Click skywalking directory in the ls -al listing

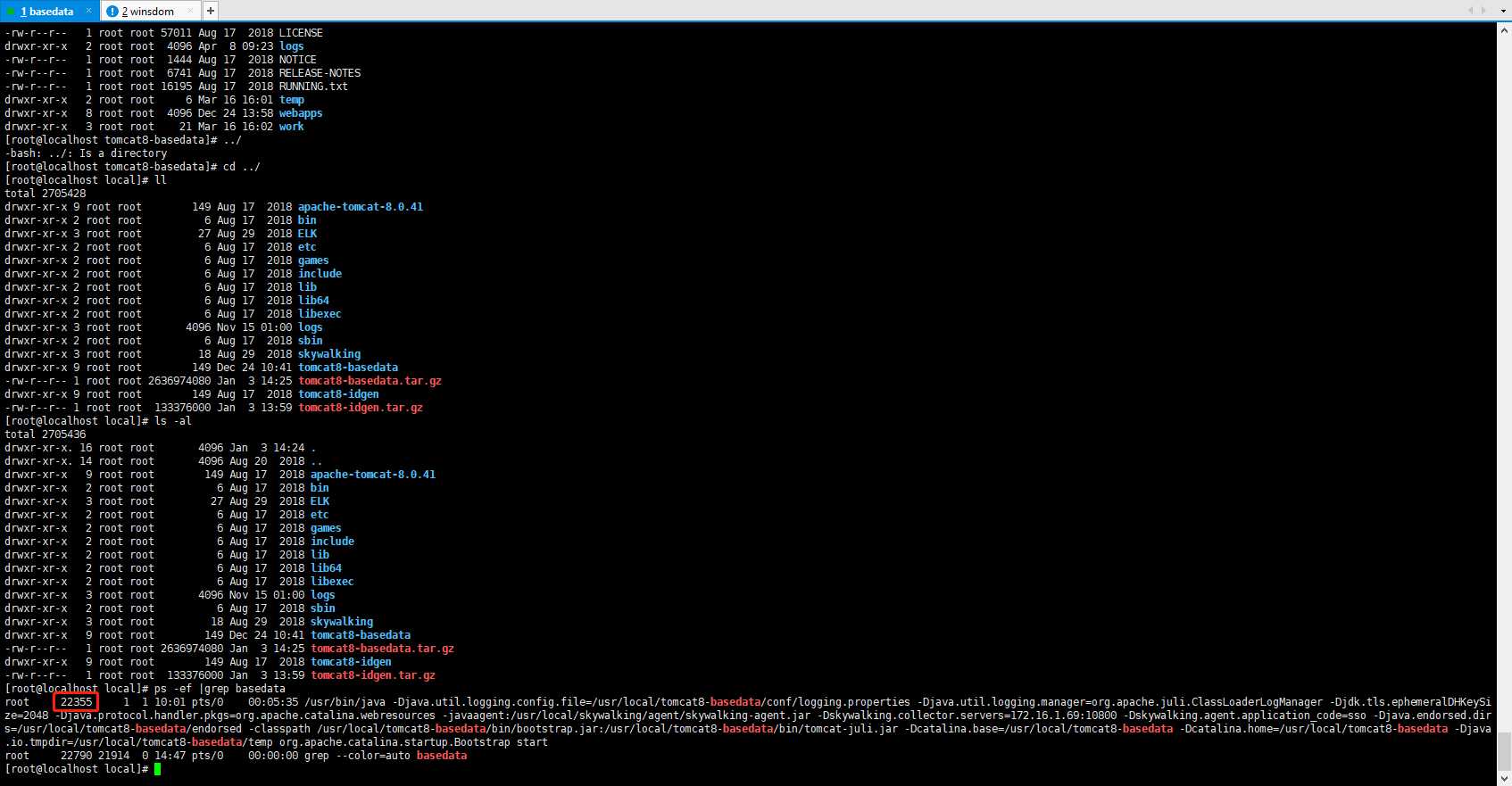click(x=342, y=622)
